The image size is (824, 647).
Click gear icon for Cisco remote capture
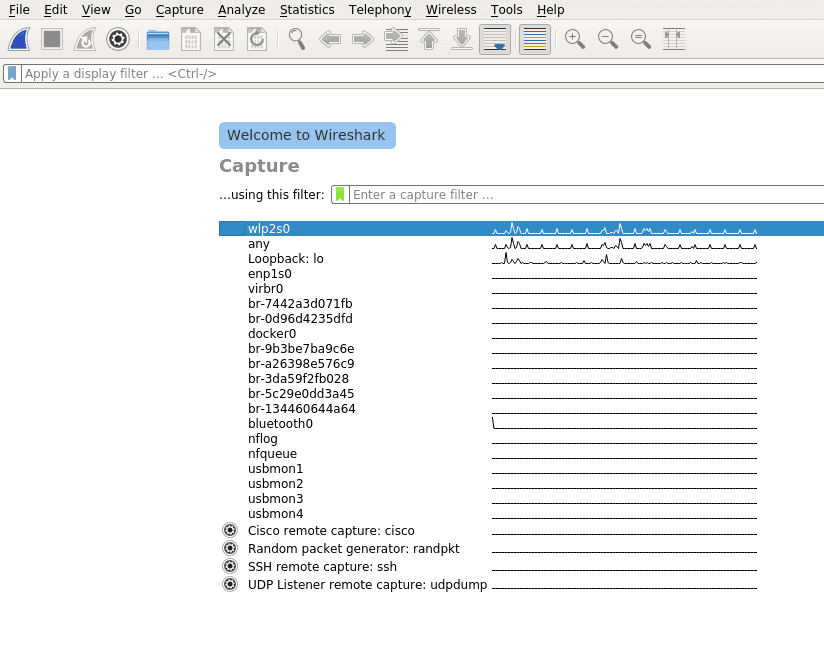tap(230, 530)
